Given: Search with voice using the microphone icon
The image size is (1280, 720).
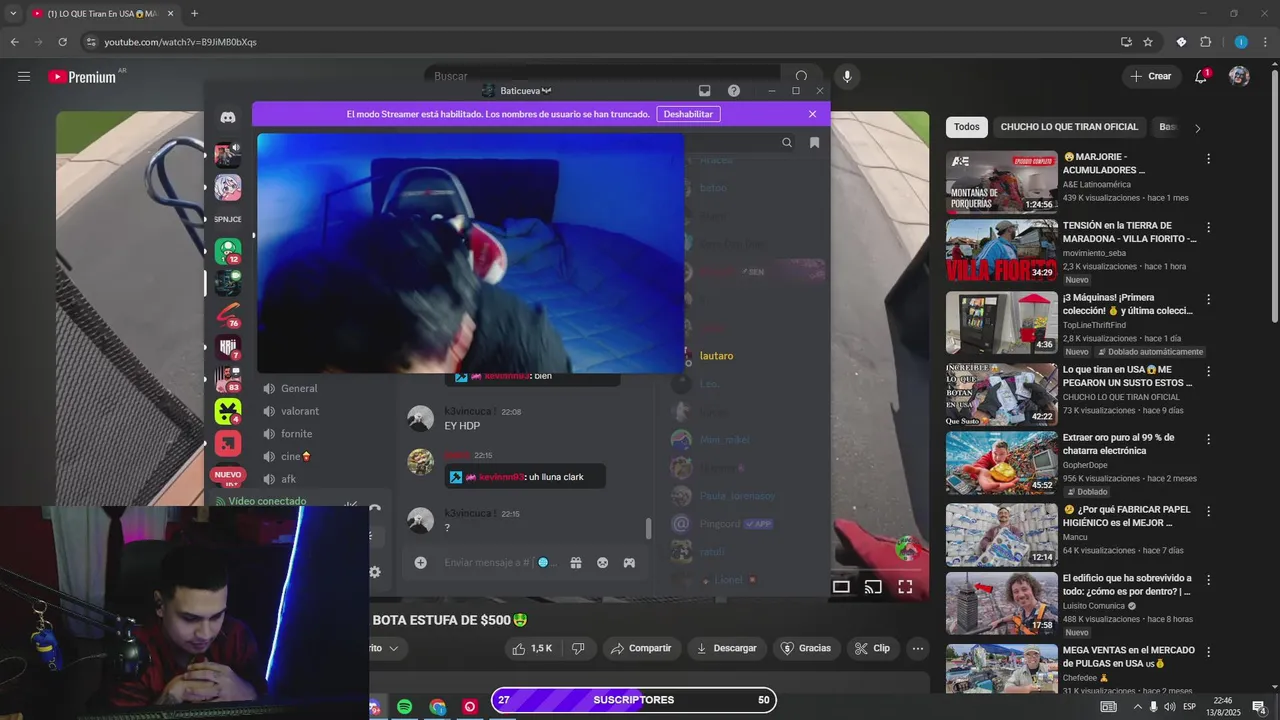Looking at the screenshot, I should [847, 77].
